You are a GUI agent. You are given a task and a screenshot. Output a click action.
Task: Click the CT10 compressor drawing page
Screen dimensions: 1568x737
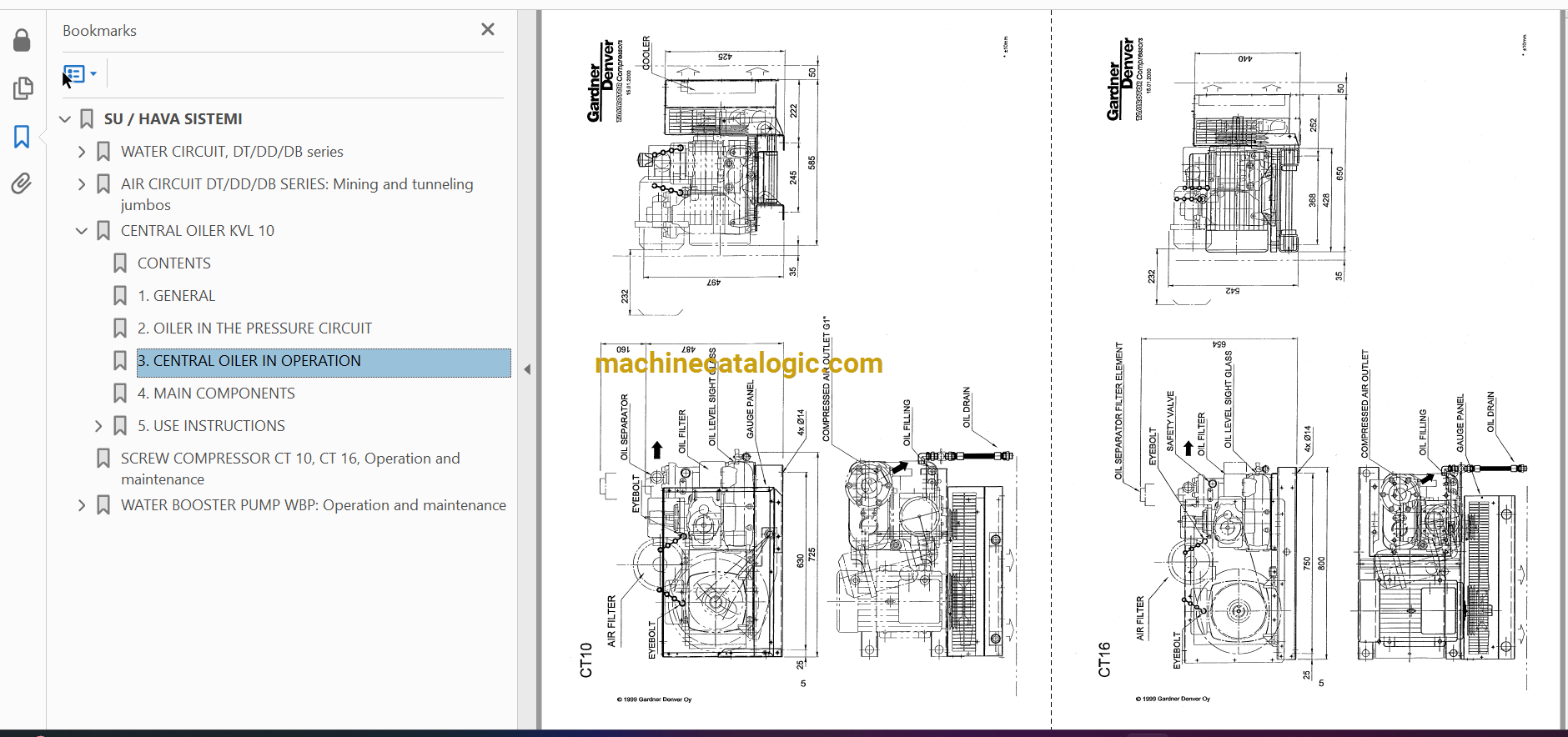797,369
